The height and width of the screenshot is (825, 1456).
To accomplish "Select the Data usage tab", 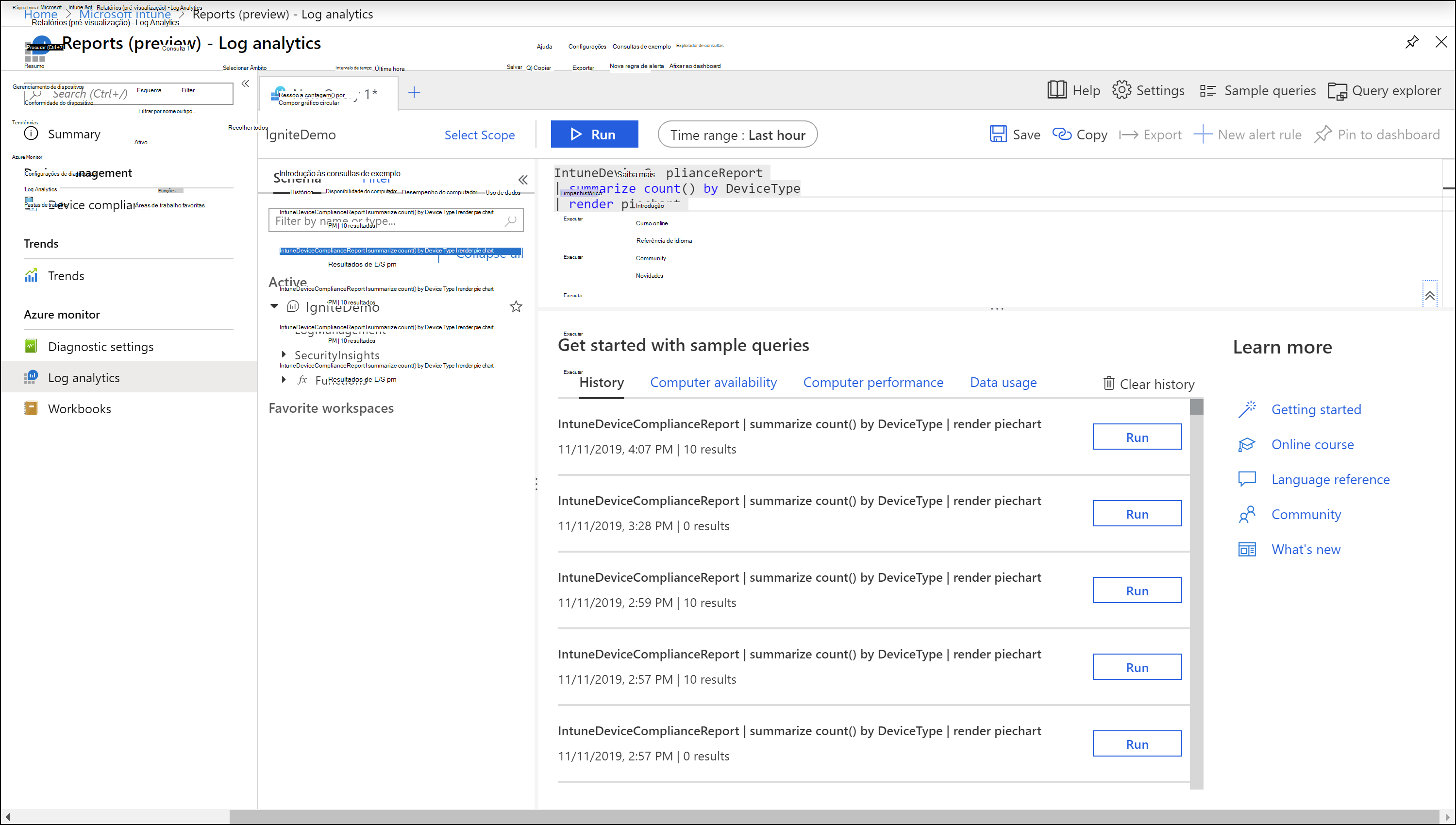I will [1002, 382].
